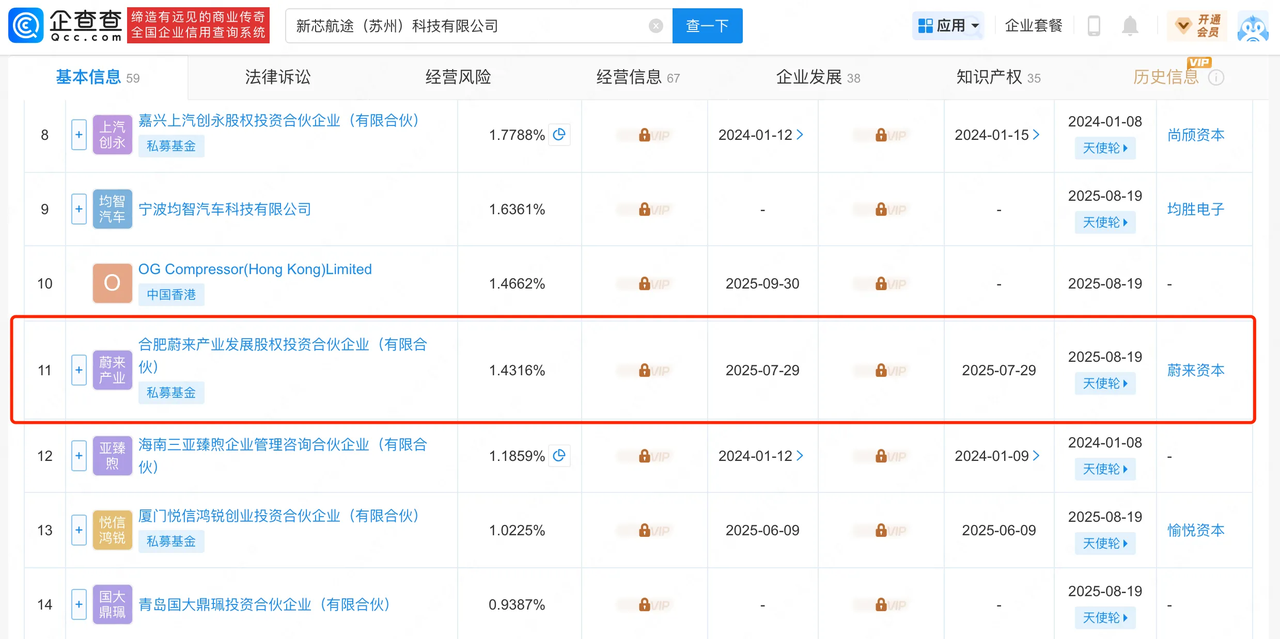Screen dimensions: 1280x639
Task: Click the first VIP lock in row 11
Action: pyautogui.click(x=644, y=370)
